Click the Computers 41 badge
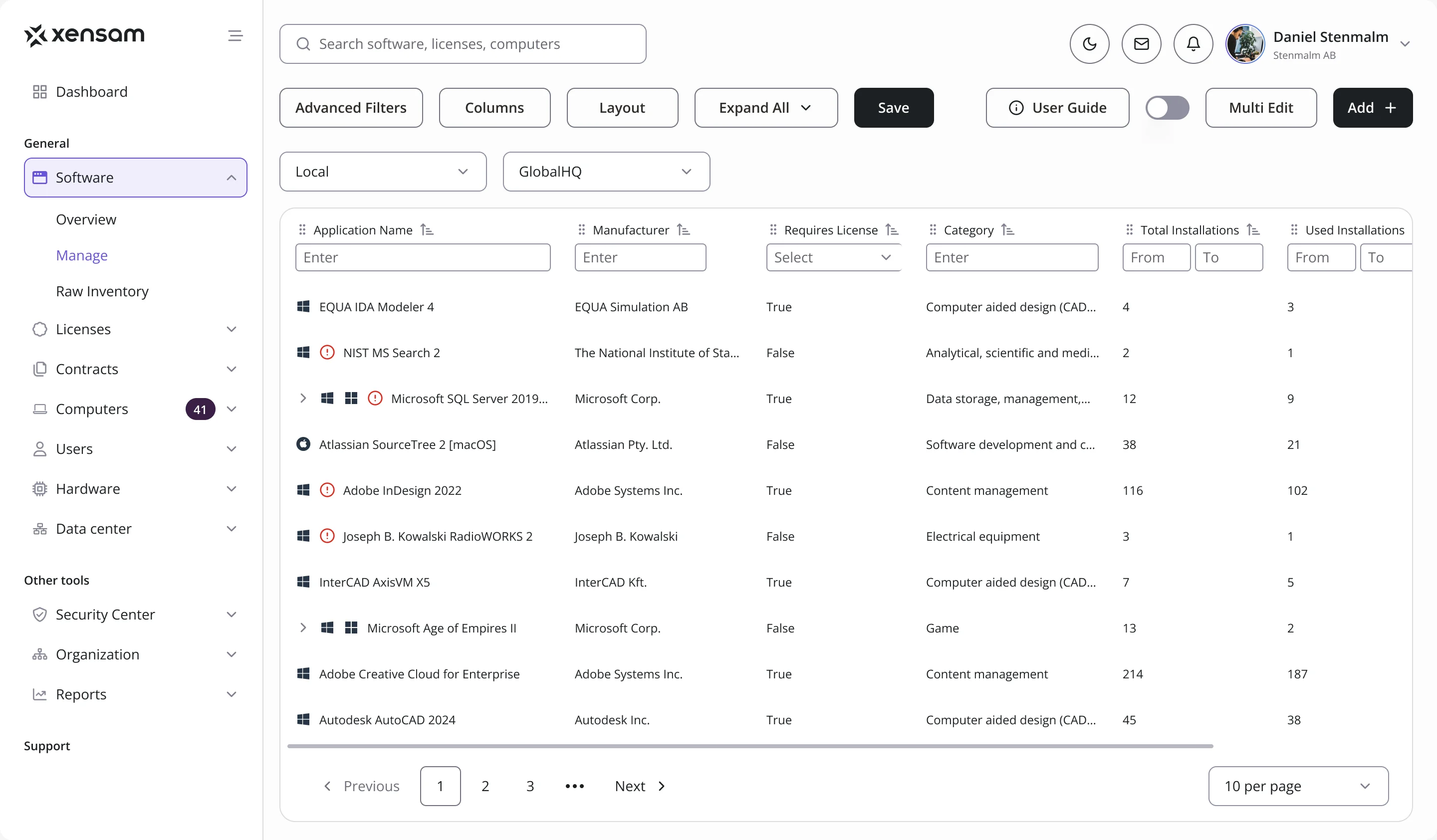Image resolution: width=1437 pixels, height=840 pixels. [200, 409]
